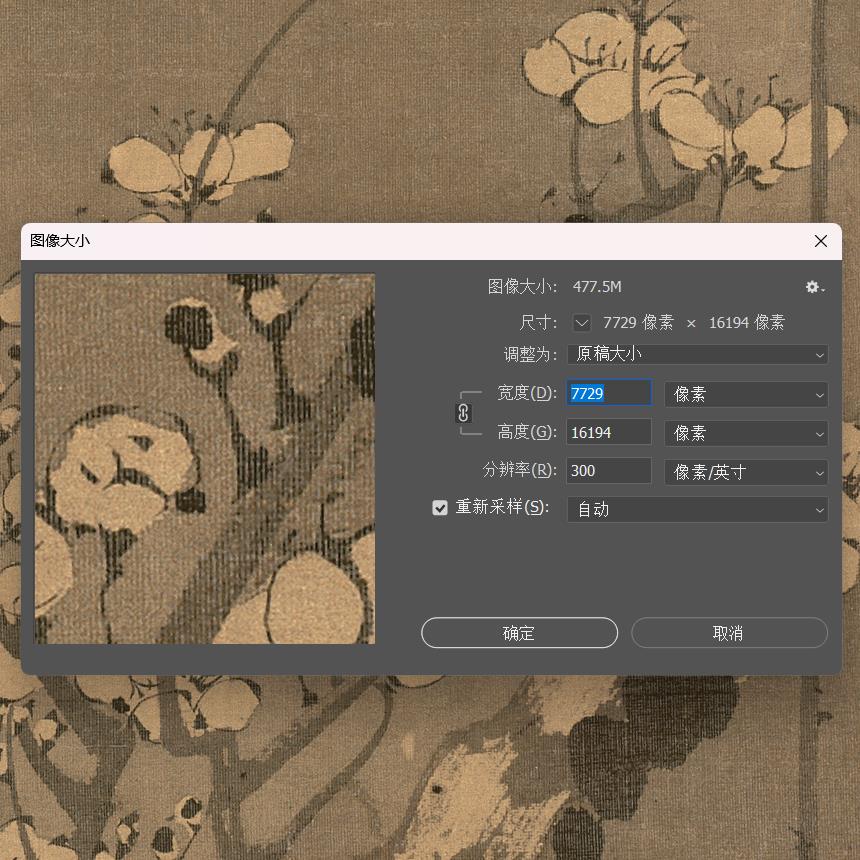The width and height of the screenshot is (860, 860).
Task: Open the gear settings menu in dialog
Action: click(814, 287)
